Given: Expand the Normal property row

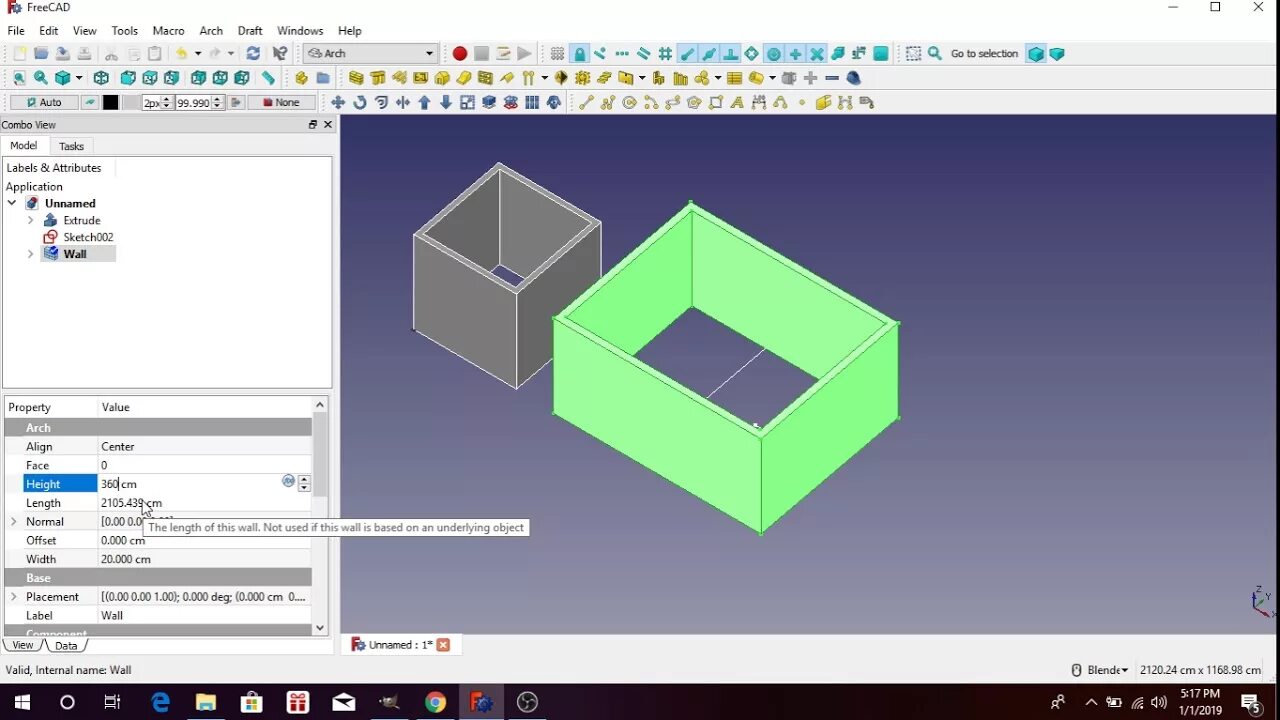Looking at the screenshot, I should 14,521.
